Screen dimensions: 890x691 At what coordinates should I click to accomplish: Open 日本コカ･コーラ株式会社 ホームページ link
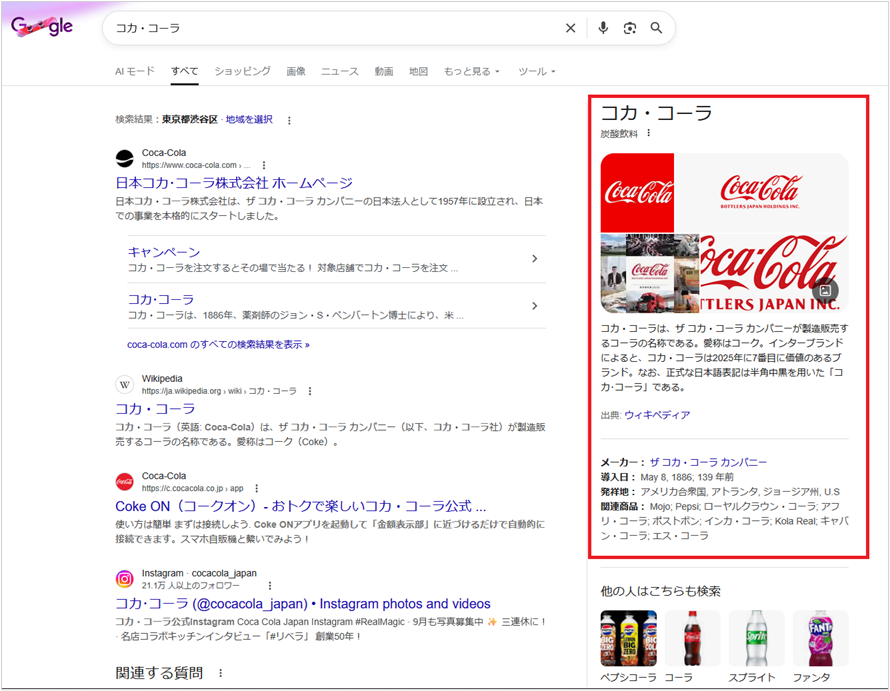[x=234, y=183]
